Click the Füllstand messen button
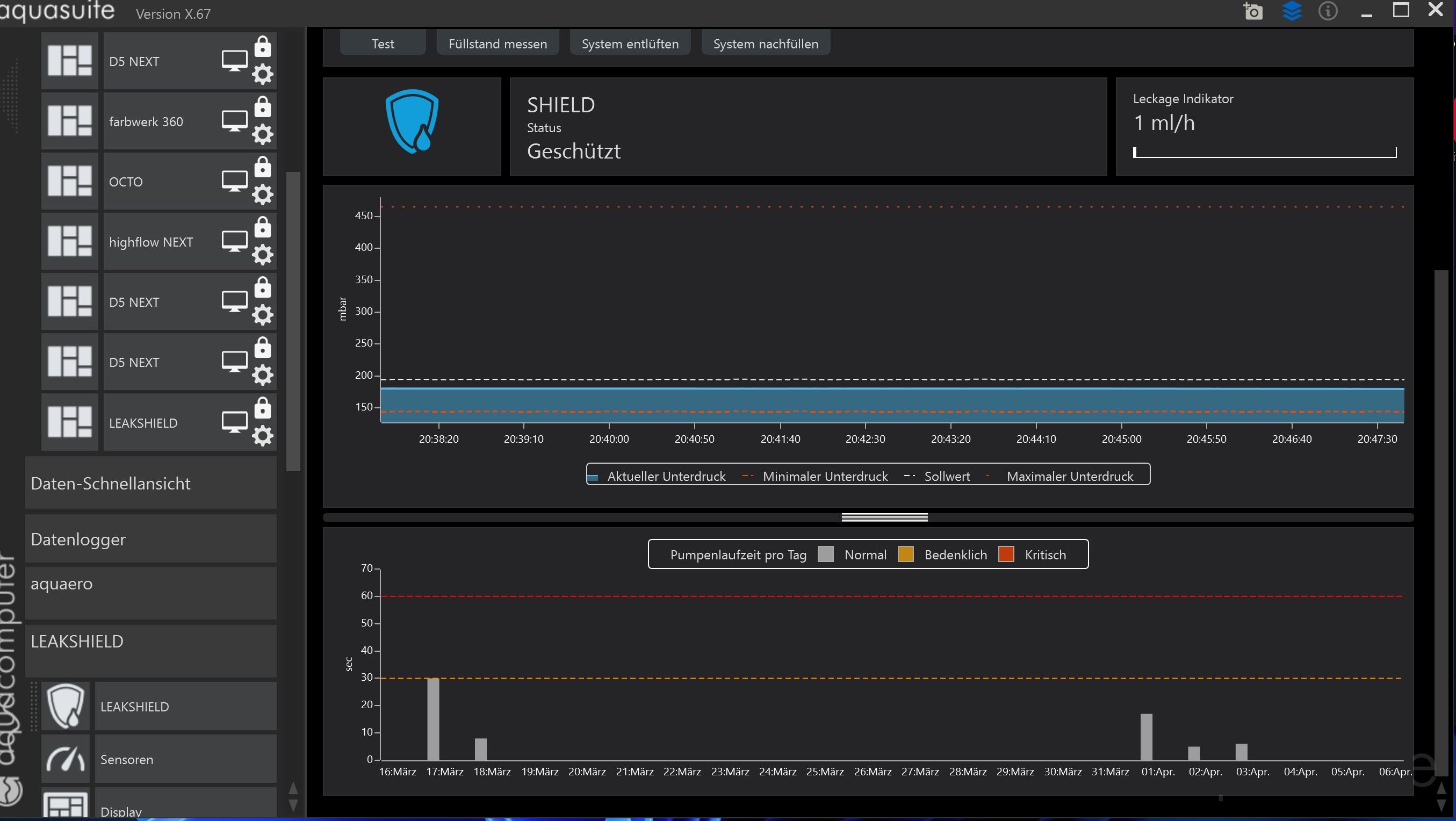 click(498, 44)
